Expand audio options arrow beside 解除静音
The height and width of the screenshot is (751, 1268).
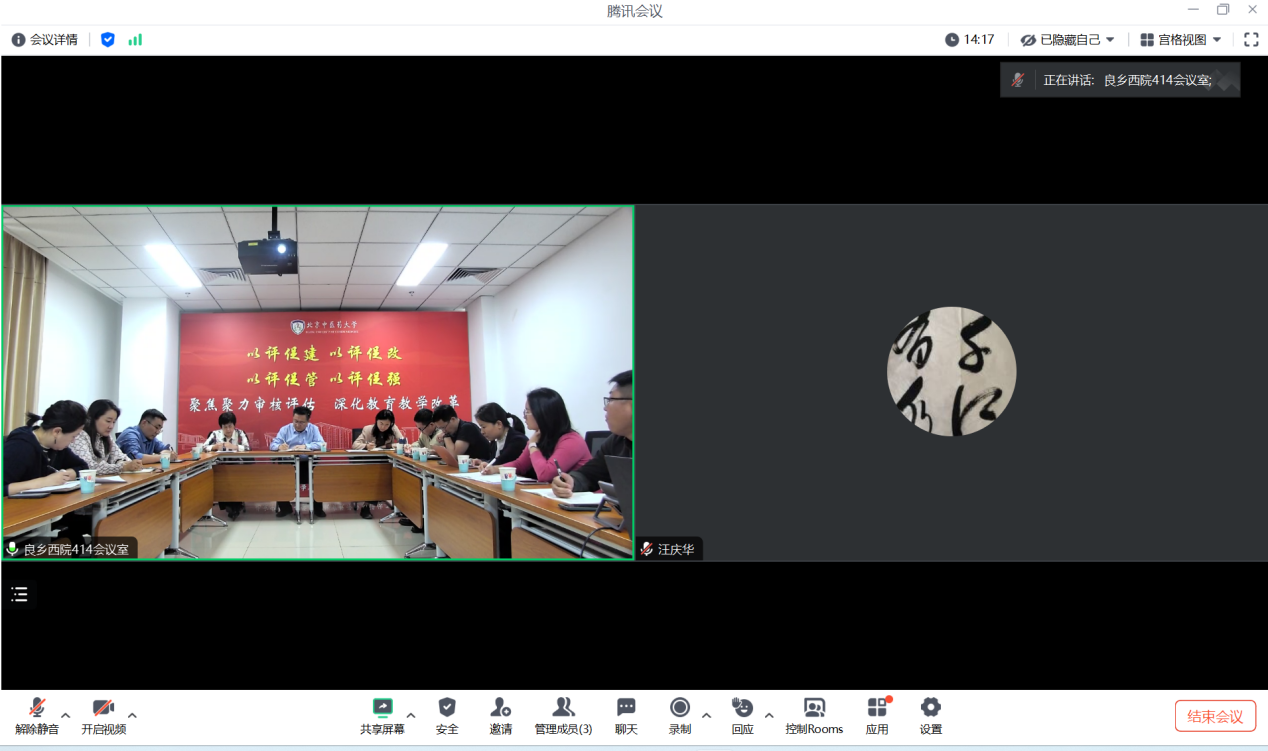(66, 715)
